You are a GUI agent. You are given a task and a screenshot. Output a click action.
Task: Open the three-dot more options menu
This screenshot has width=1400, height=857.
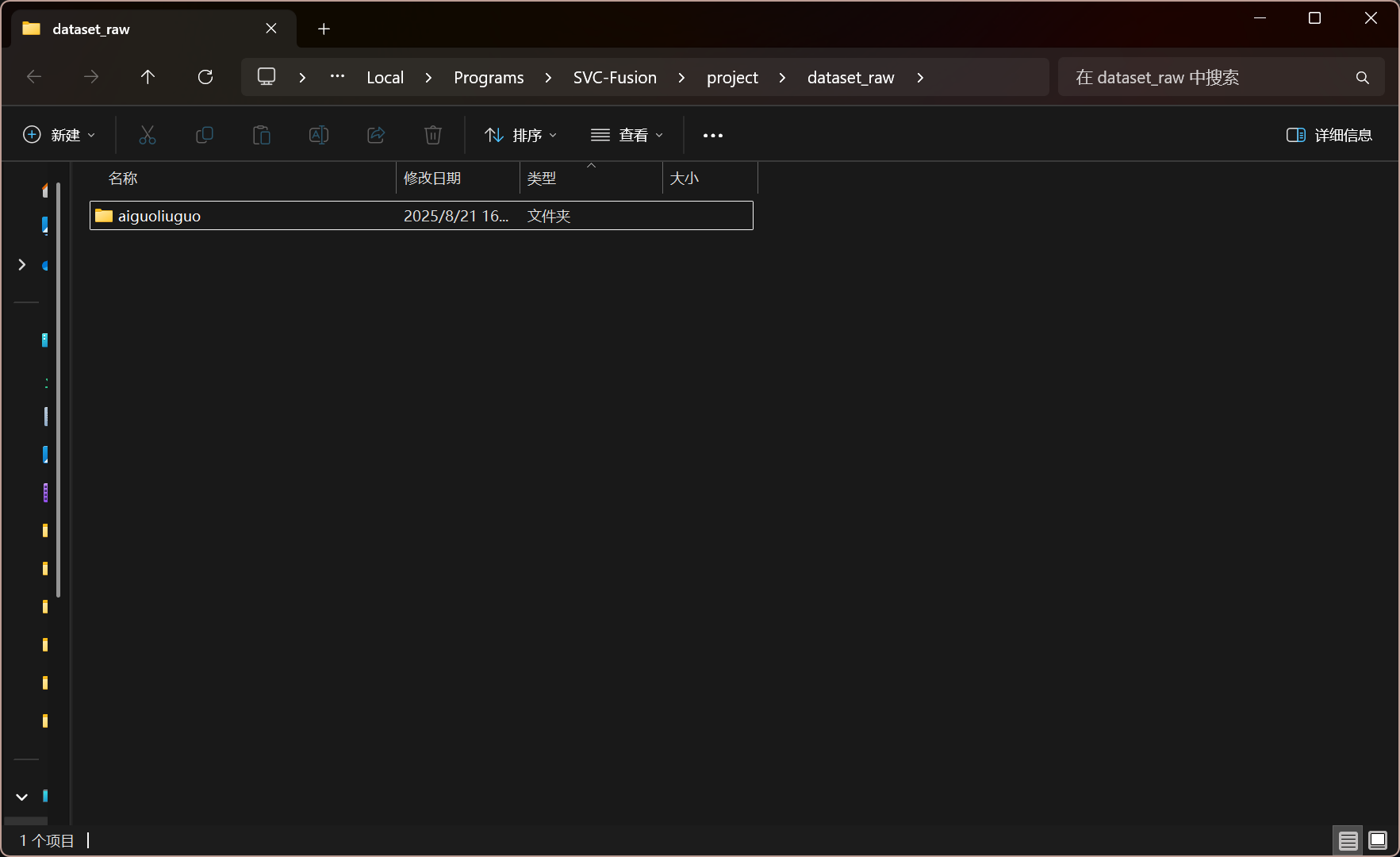(x=713, y=136)
